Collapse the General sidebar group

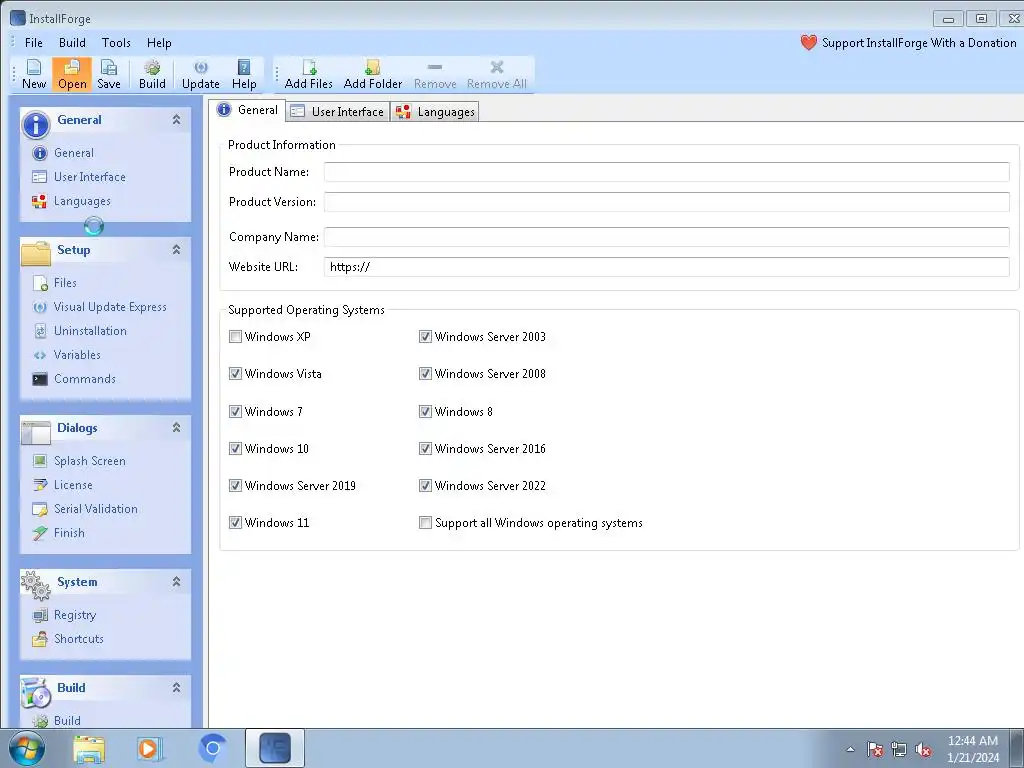(176, 120)
